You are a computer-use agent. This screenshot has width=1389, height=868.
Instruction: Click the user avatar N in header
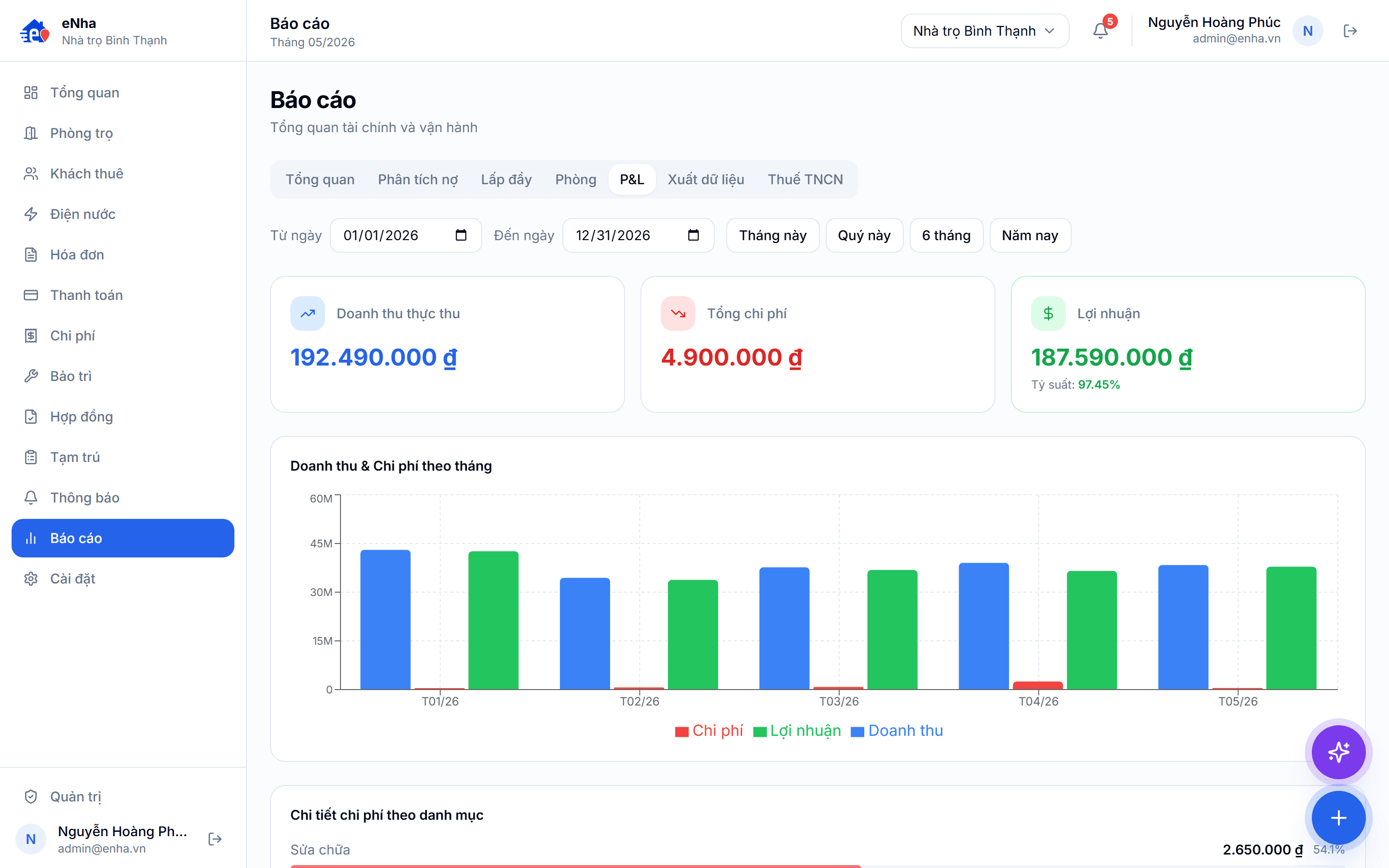pyautogui.click(x=1307, y=31)
